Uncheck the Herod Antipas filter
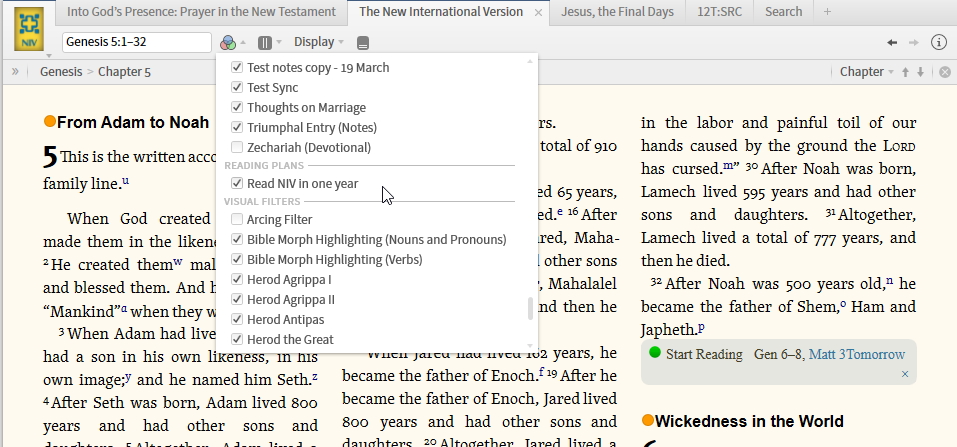 [237, 319]
